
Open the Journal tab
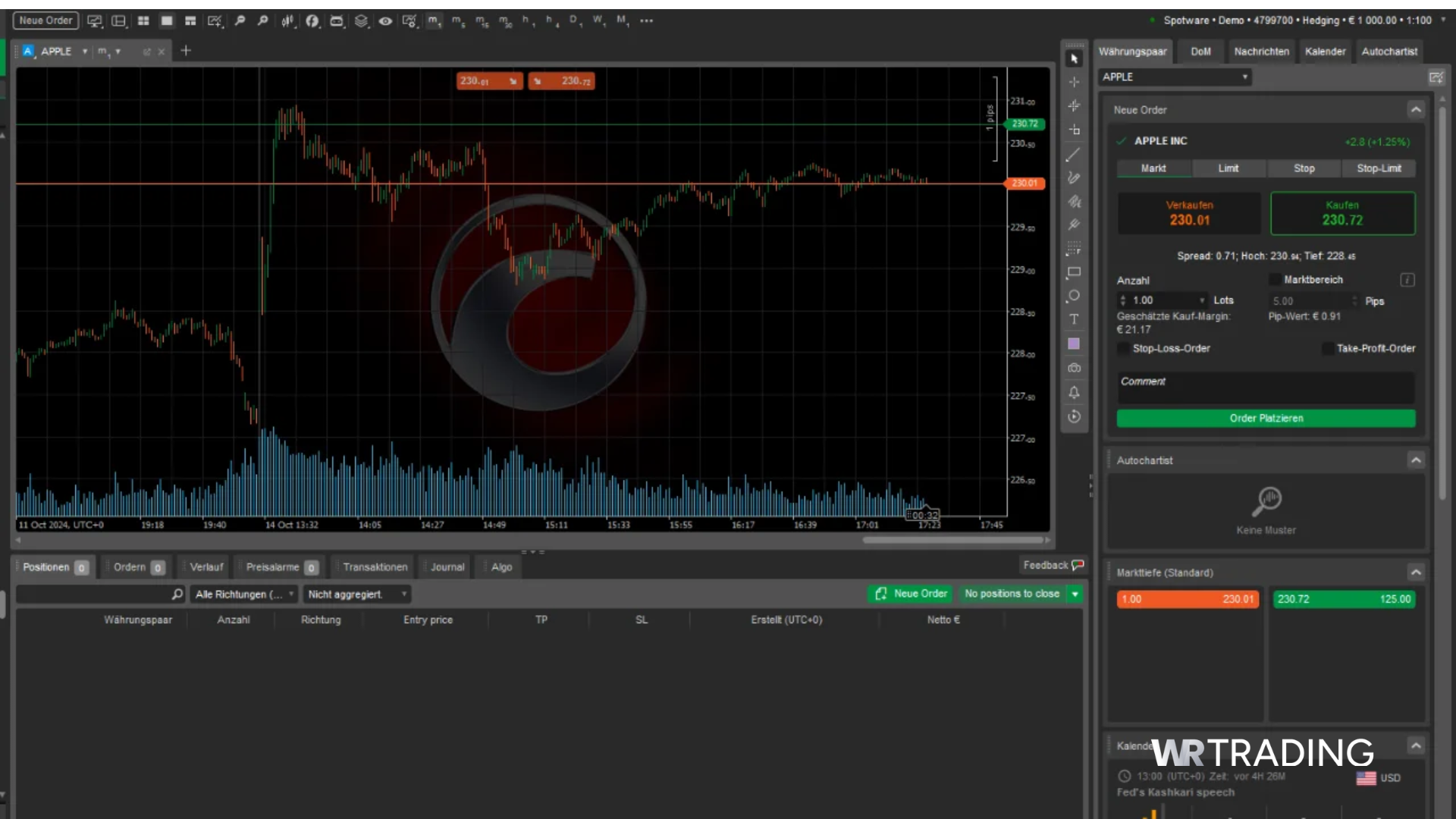point(447,567)
